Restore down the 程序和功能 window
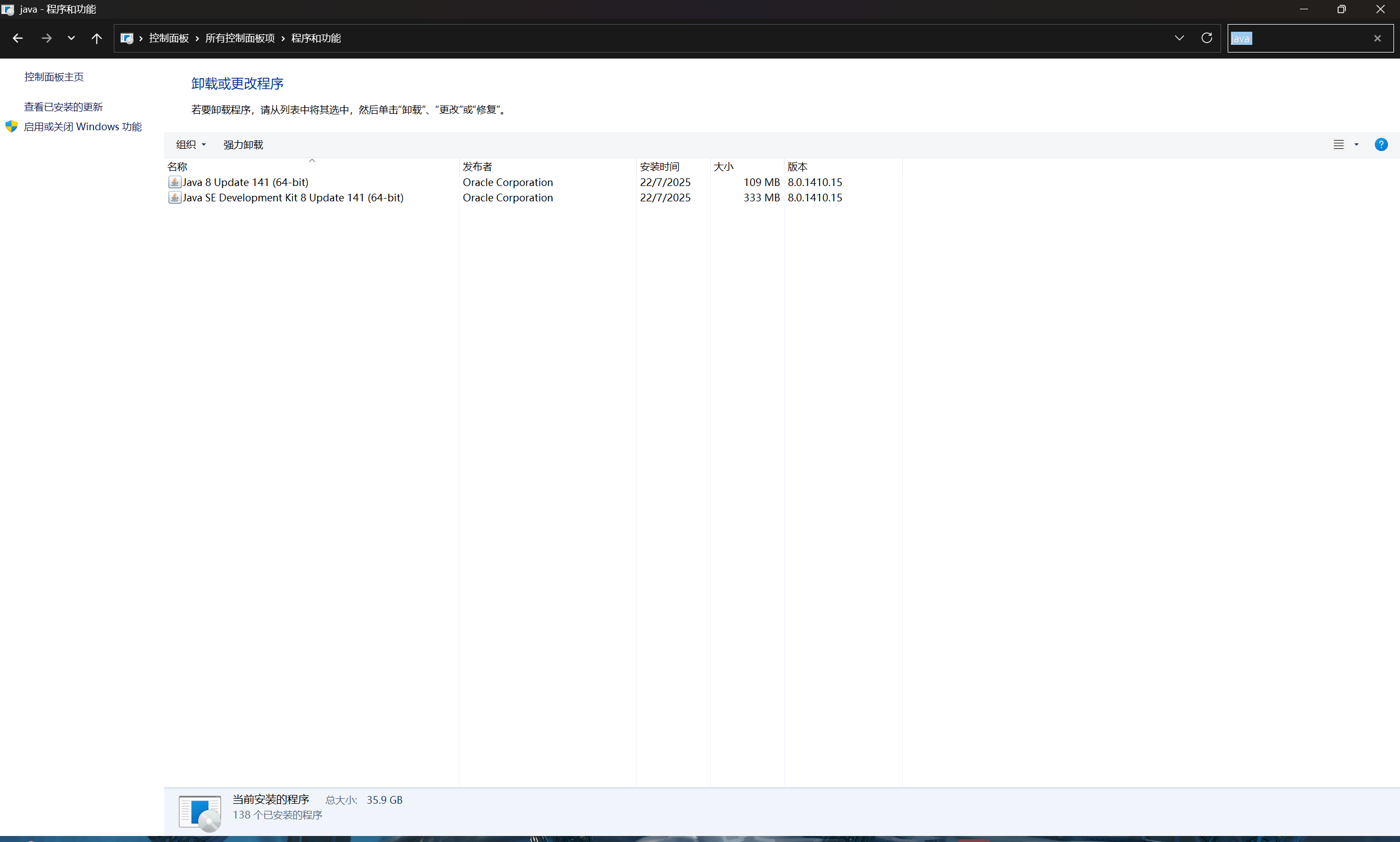Screen dimensions: 1400x842 click(x=1341, y=9)
